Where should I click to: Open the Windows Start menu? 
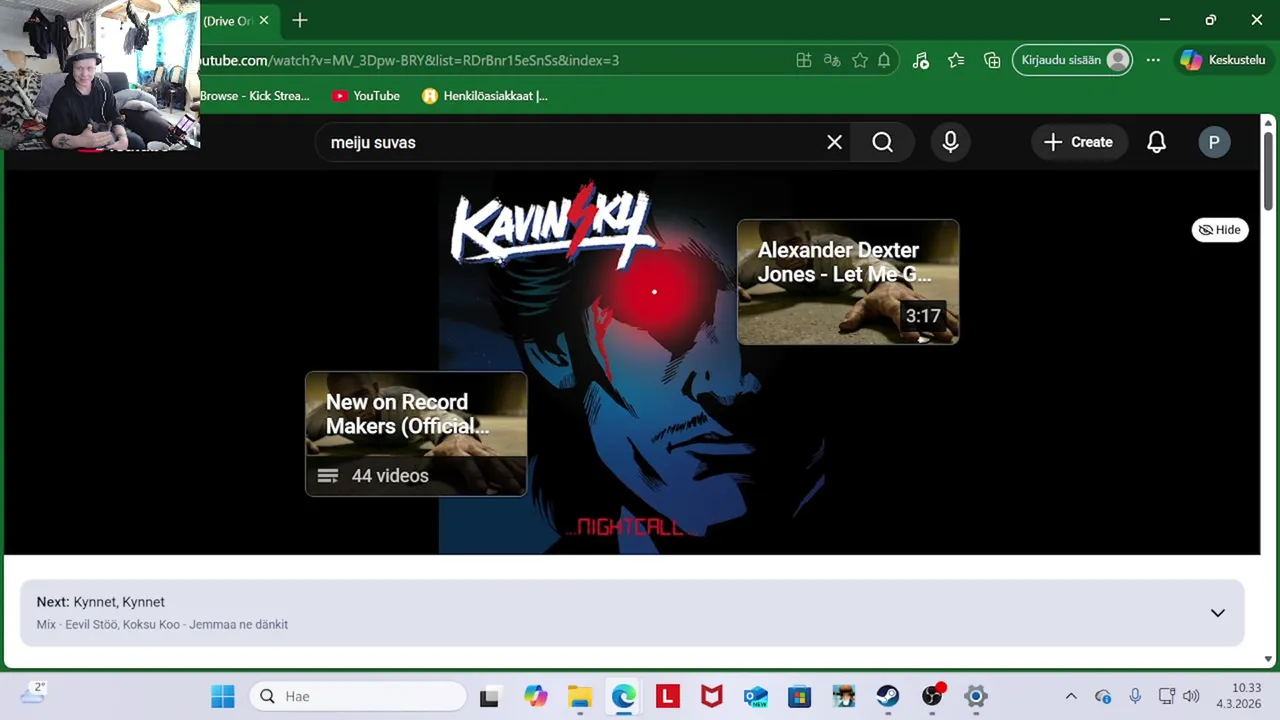(223, 696)
